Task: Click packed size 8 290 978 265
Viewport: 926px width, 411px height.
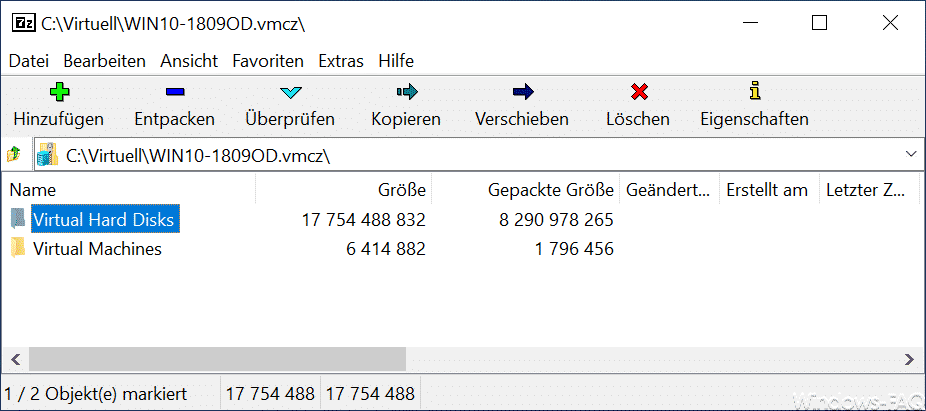Action: tap(556, 220)
